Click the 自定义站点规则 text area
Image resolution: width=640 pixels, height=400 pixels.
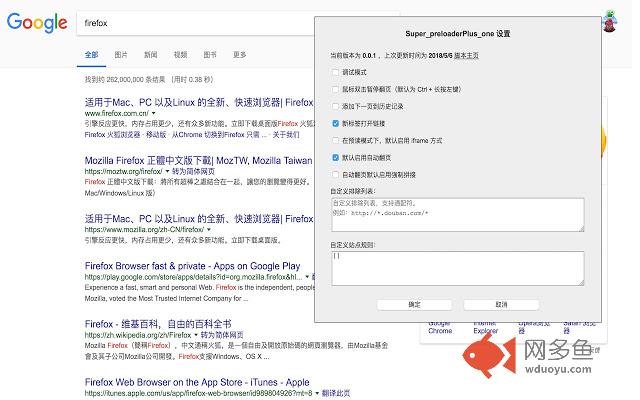coord(458,268)
